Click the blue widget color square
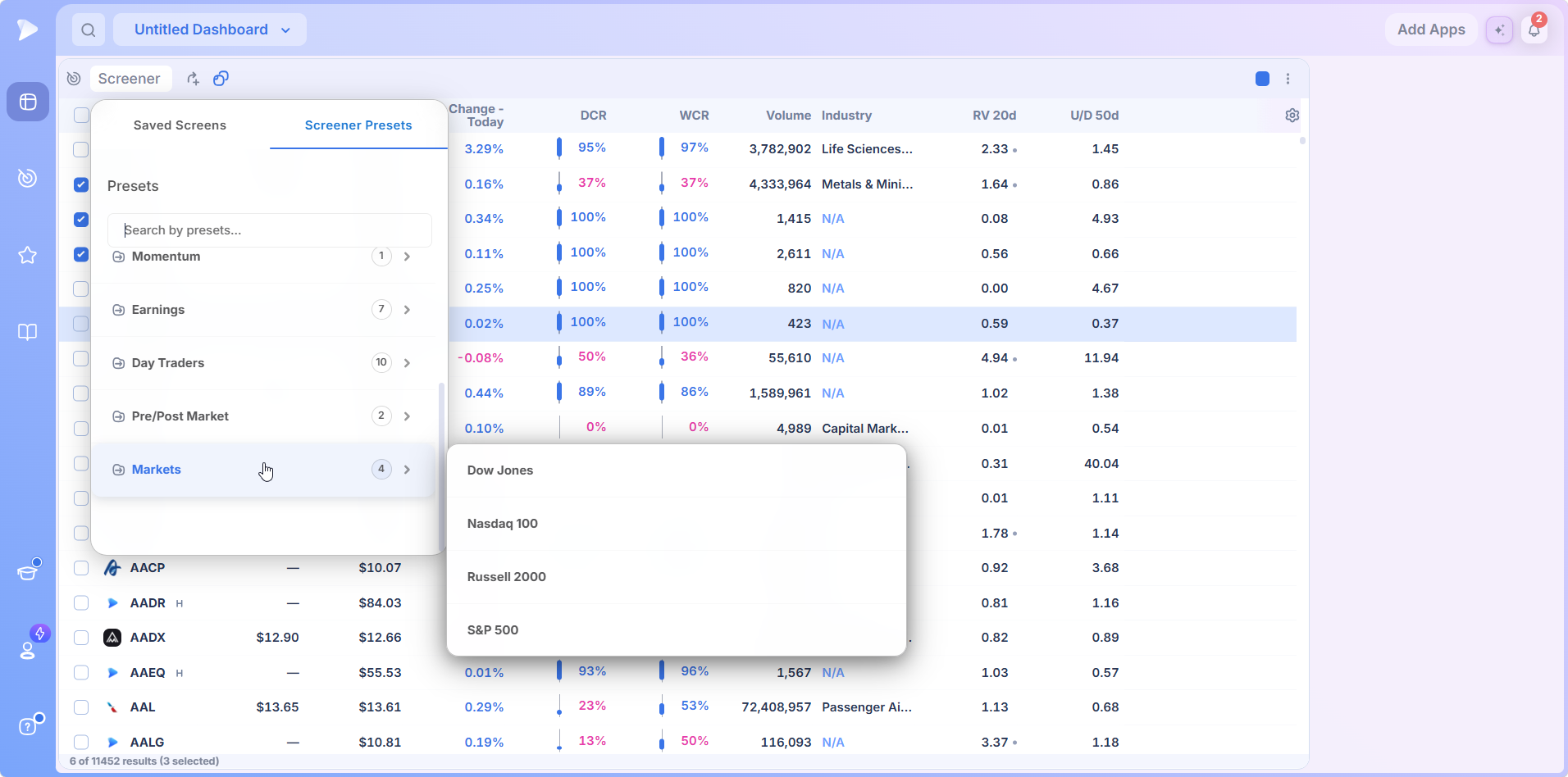The width and height of the screenshot is (1568, 777). coord(1263,79)
